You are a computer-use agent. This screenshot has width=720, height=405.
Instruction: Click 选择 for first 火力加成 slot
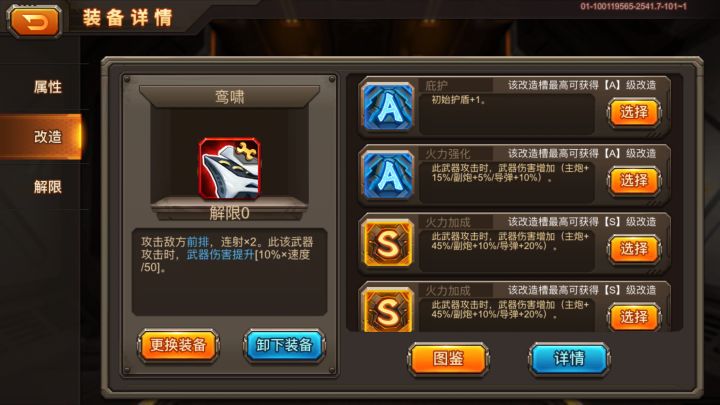(x=634, y=248)
